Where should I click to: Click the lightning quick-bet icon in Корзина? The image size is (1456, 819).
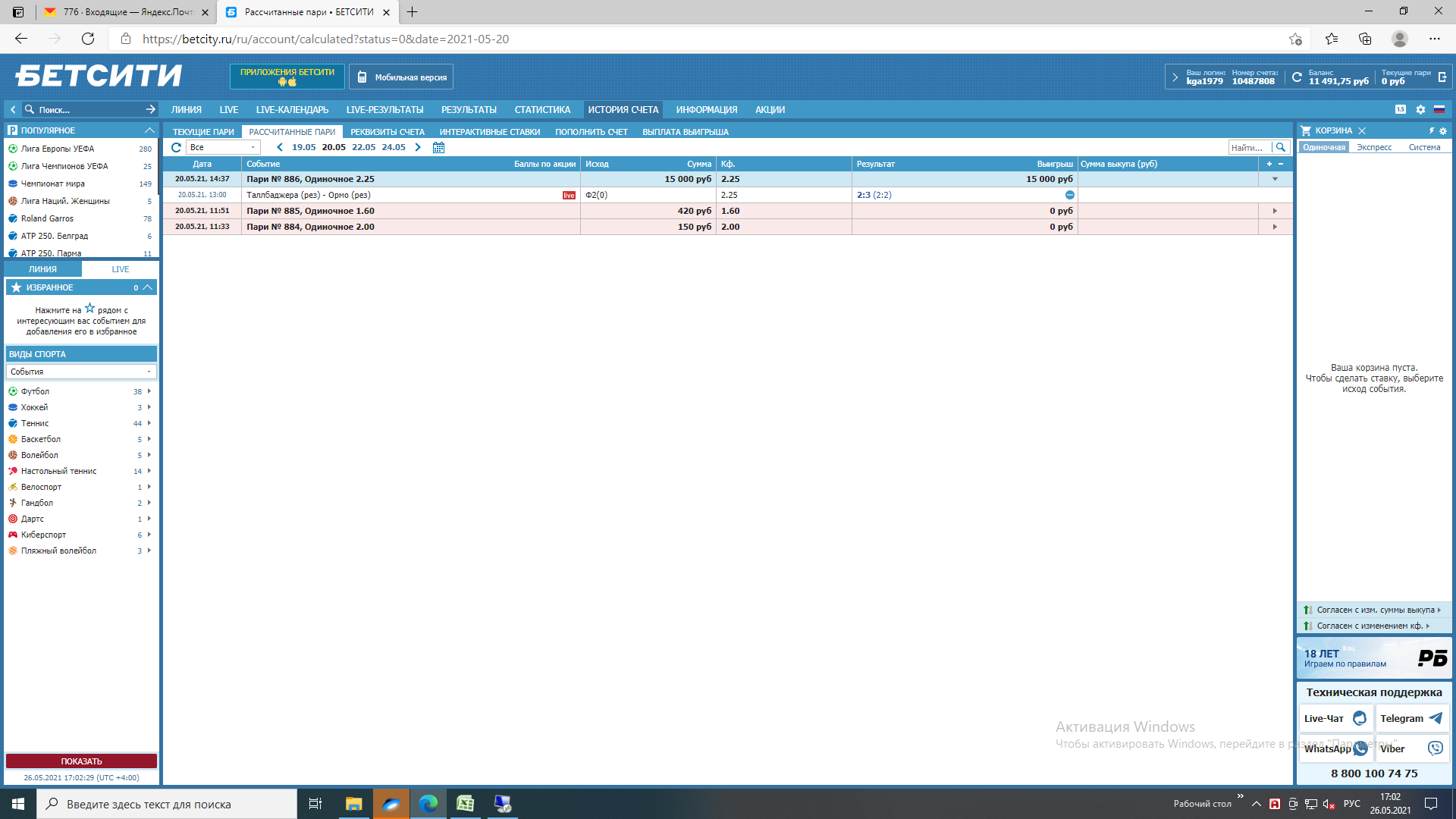[x=1432, y=130]
